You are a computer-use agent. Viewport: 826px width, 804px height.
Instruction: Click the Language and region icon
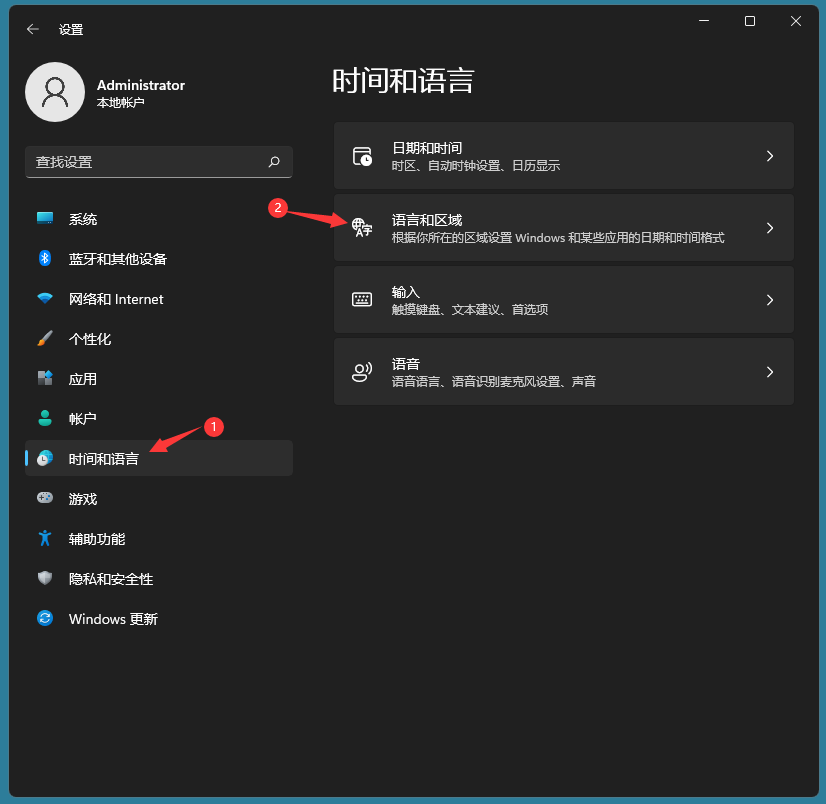[362, 228]
